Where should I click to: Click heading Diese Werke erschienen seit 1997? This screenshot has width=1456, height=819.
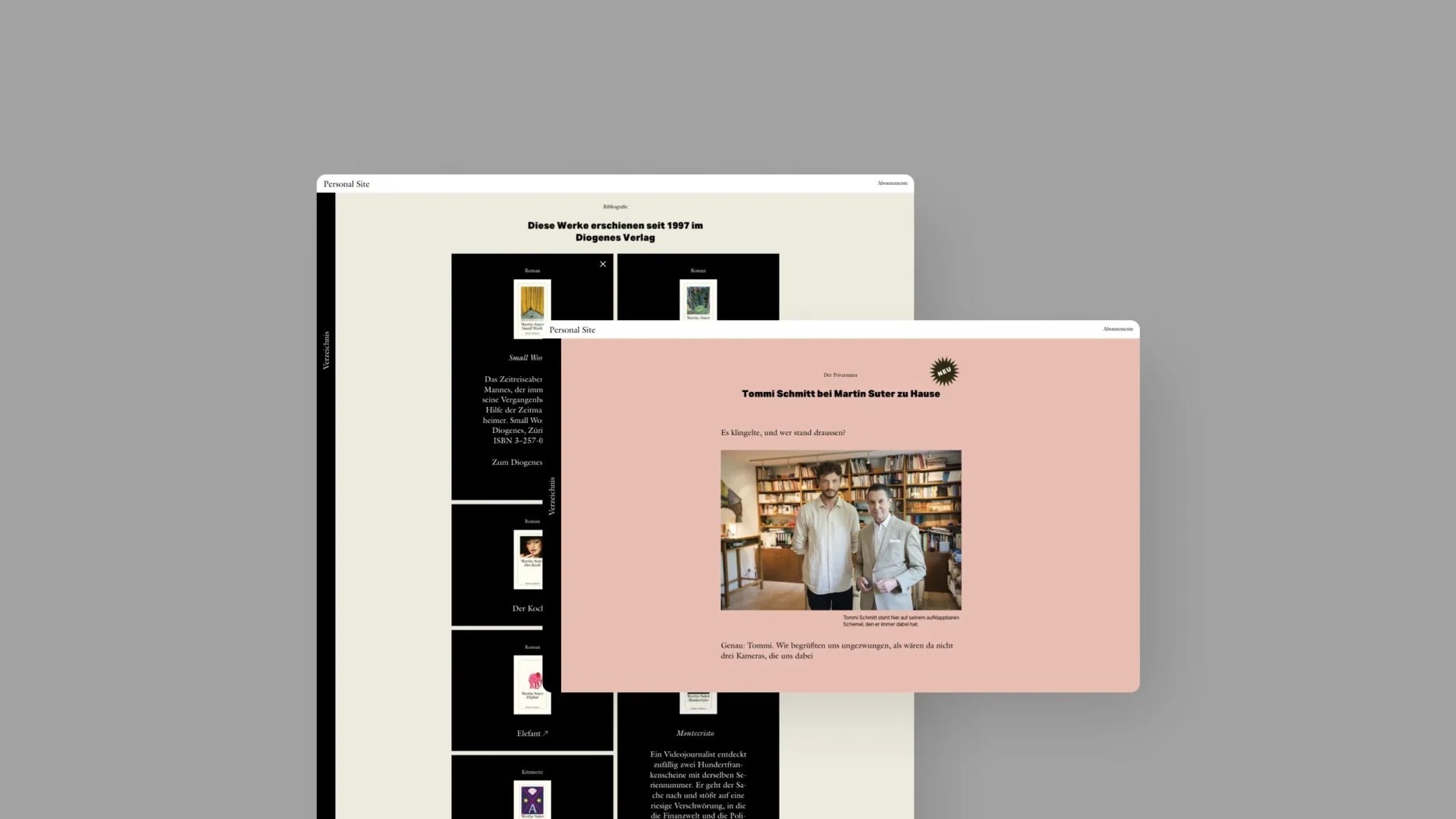tap(615, 231)
